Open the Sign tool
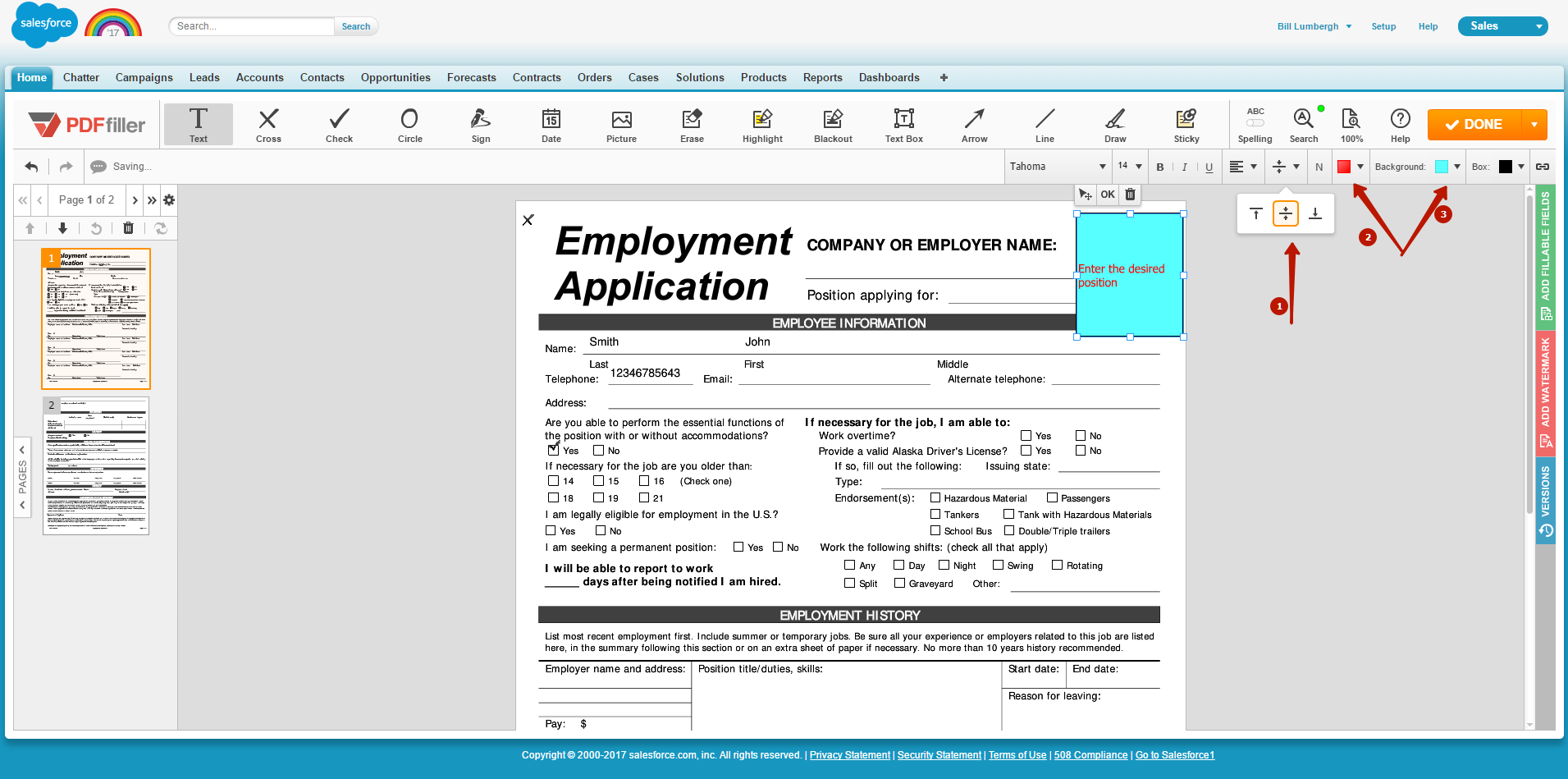The width and height of the screenshot is (1568, 779). (481, 125)
